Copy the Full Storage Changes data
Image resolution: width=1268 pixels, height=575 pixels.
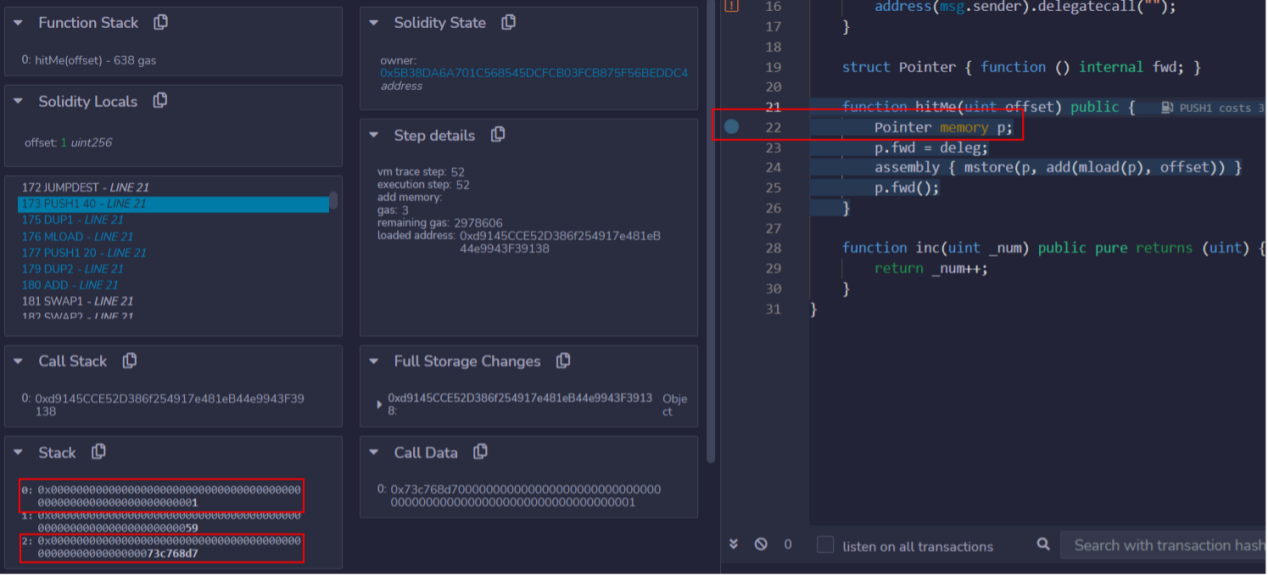[563, 361]
